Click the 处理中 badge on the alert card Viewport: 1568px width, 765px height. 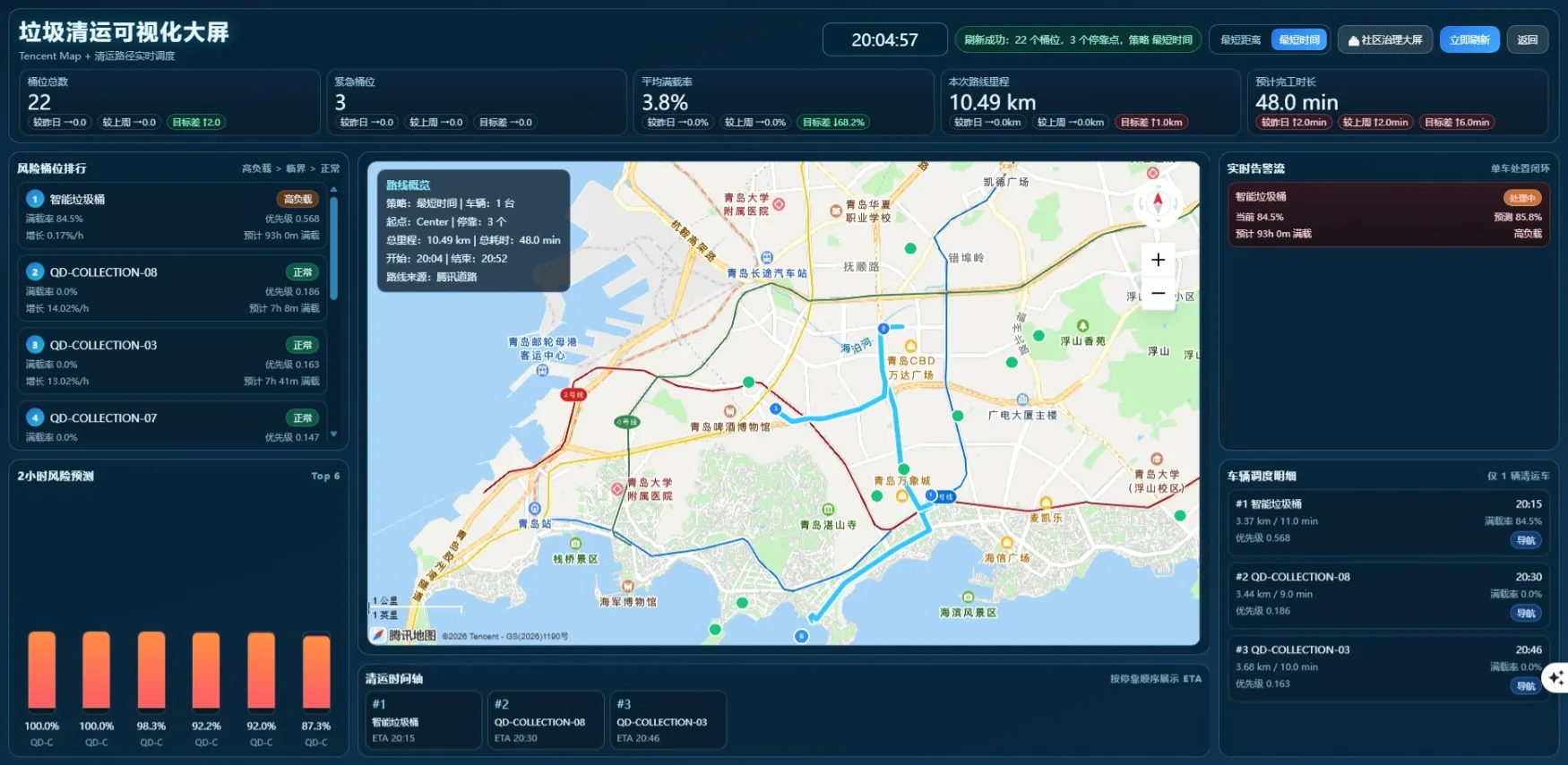1522,198
